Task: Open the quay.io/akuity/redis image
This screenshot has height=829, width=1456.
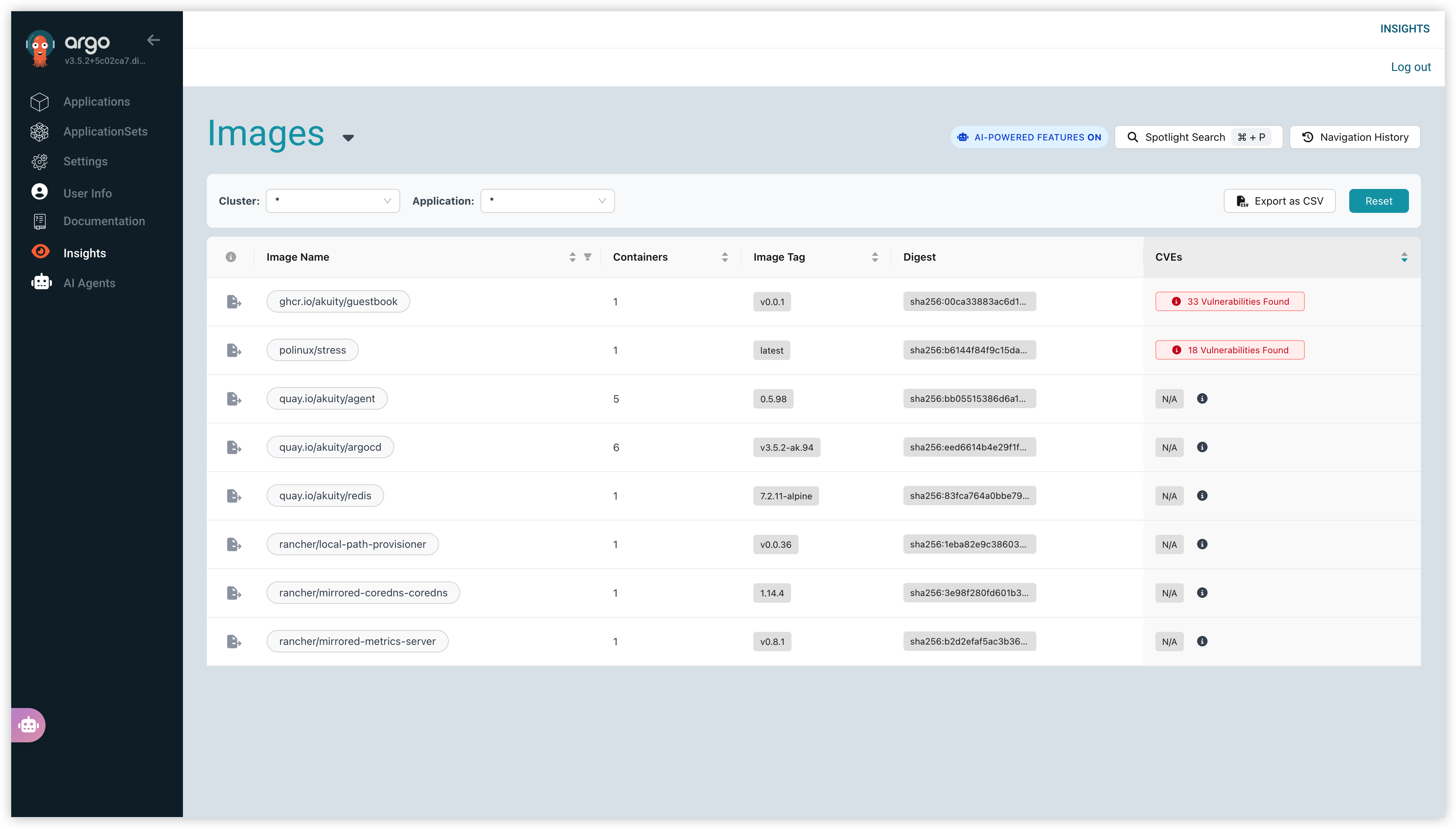Action: 325,496
